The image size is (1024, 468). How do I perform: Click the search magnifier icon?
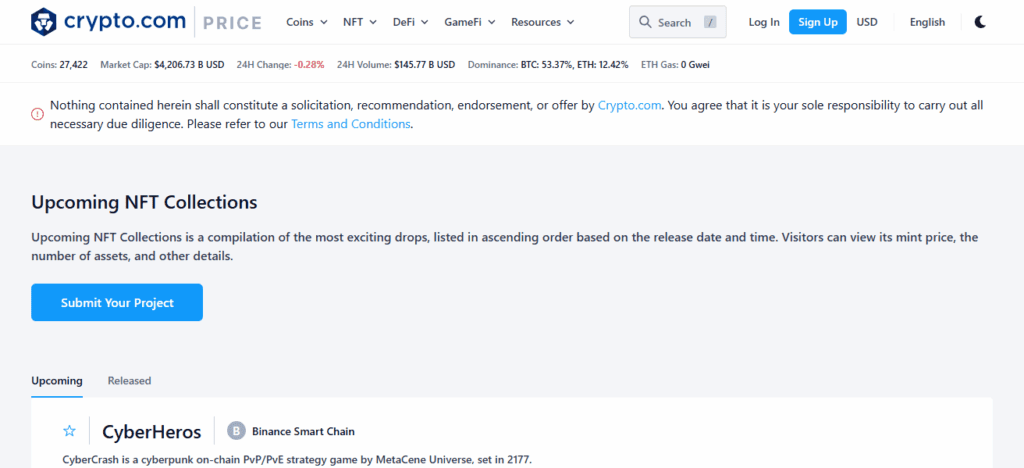646,22
